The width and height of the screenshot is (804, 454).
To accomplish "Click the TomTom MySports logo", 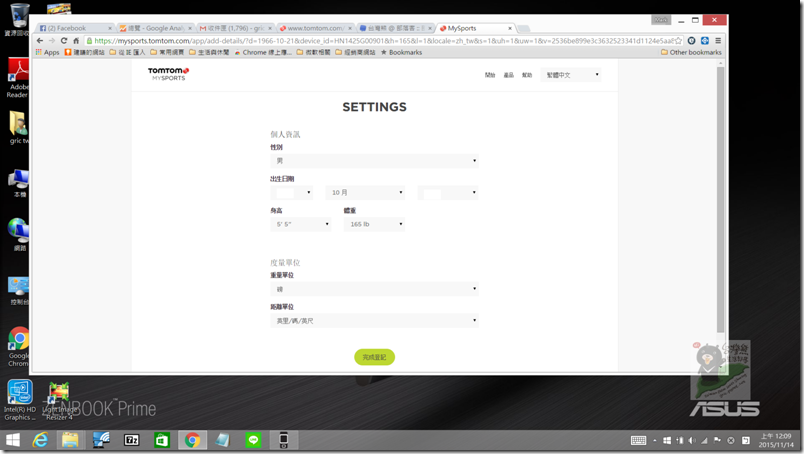I will [x=169, y=74].
